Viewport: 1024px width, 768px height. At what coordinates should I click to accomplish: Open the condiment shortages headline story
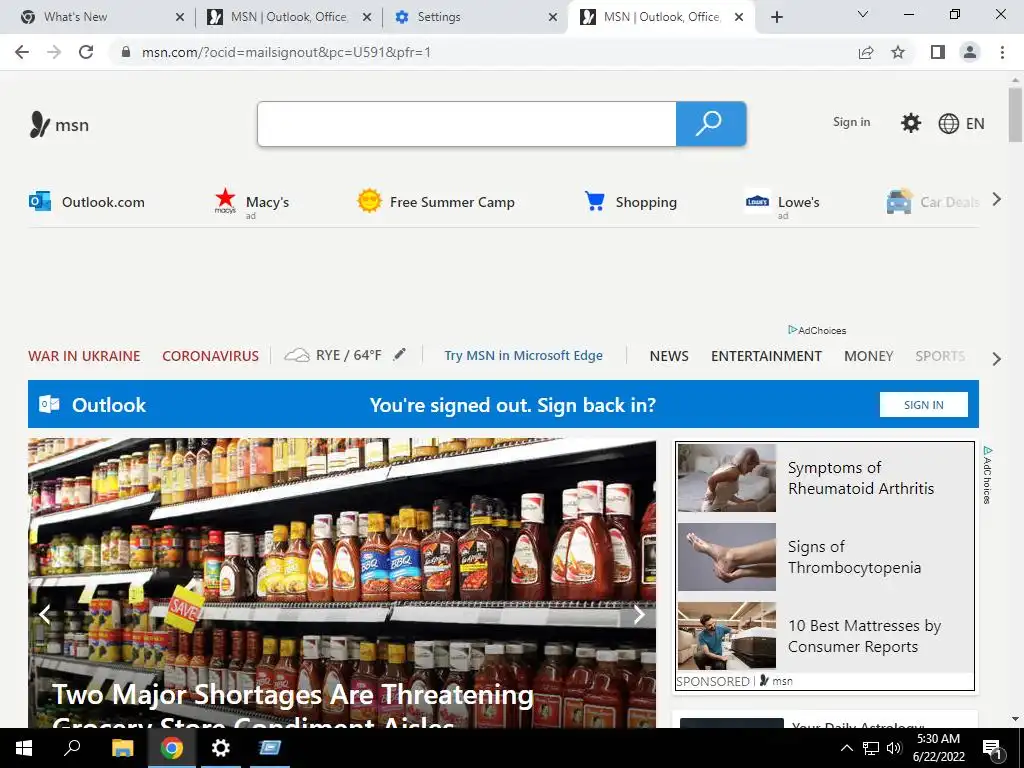click(x=293, y=709)
